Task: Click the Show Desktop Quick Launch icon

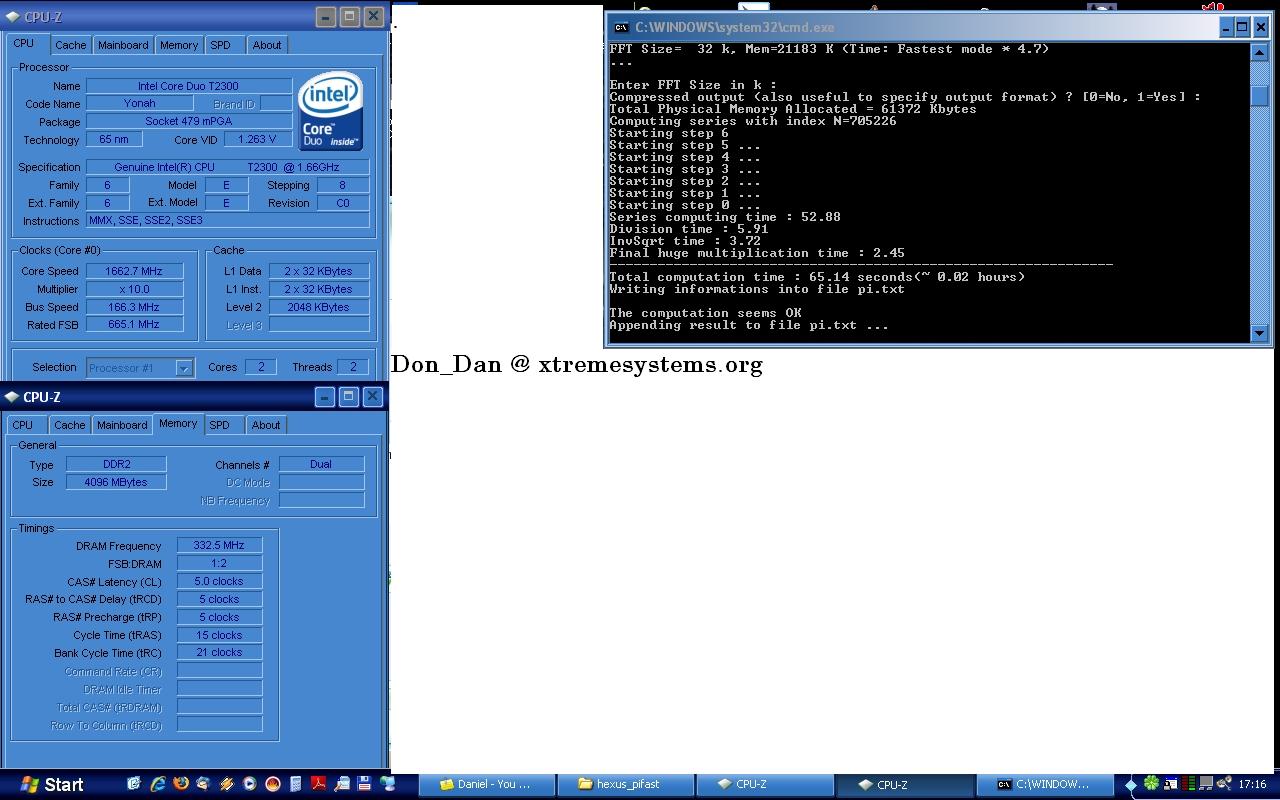Action: pos(134,784)
